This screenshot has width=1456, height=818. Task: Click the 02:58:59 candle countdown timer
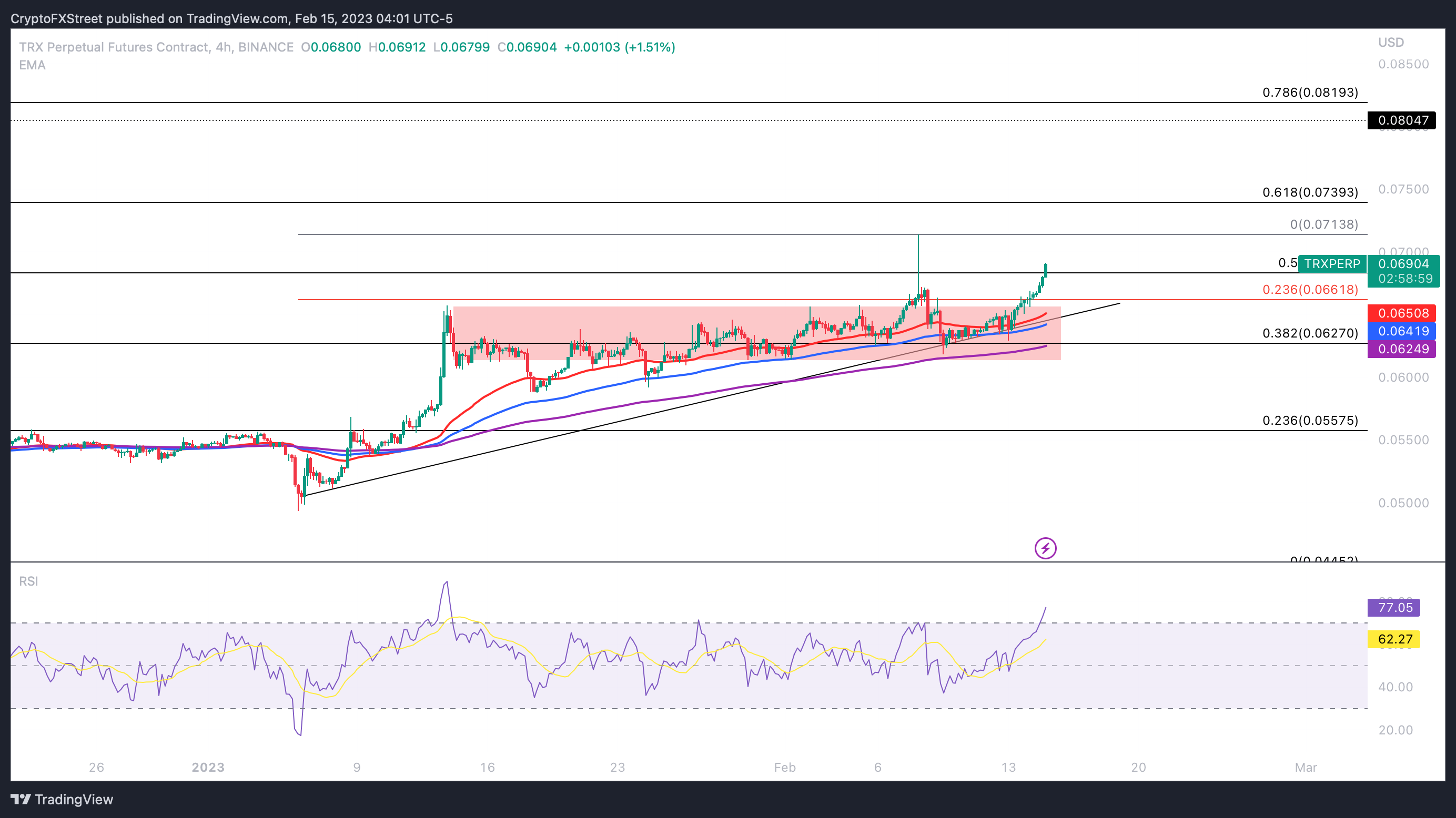click(1405, 279)
